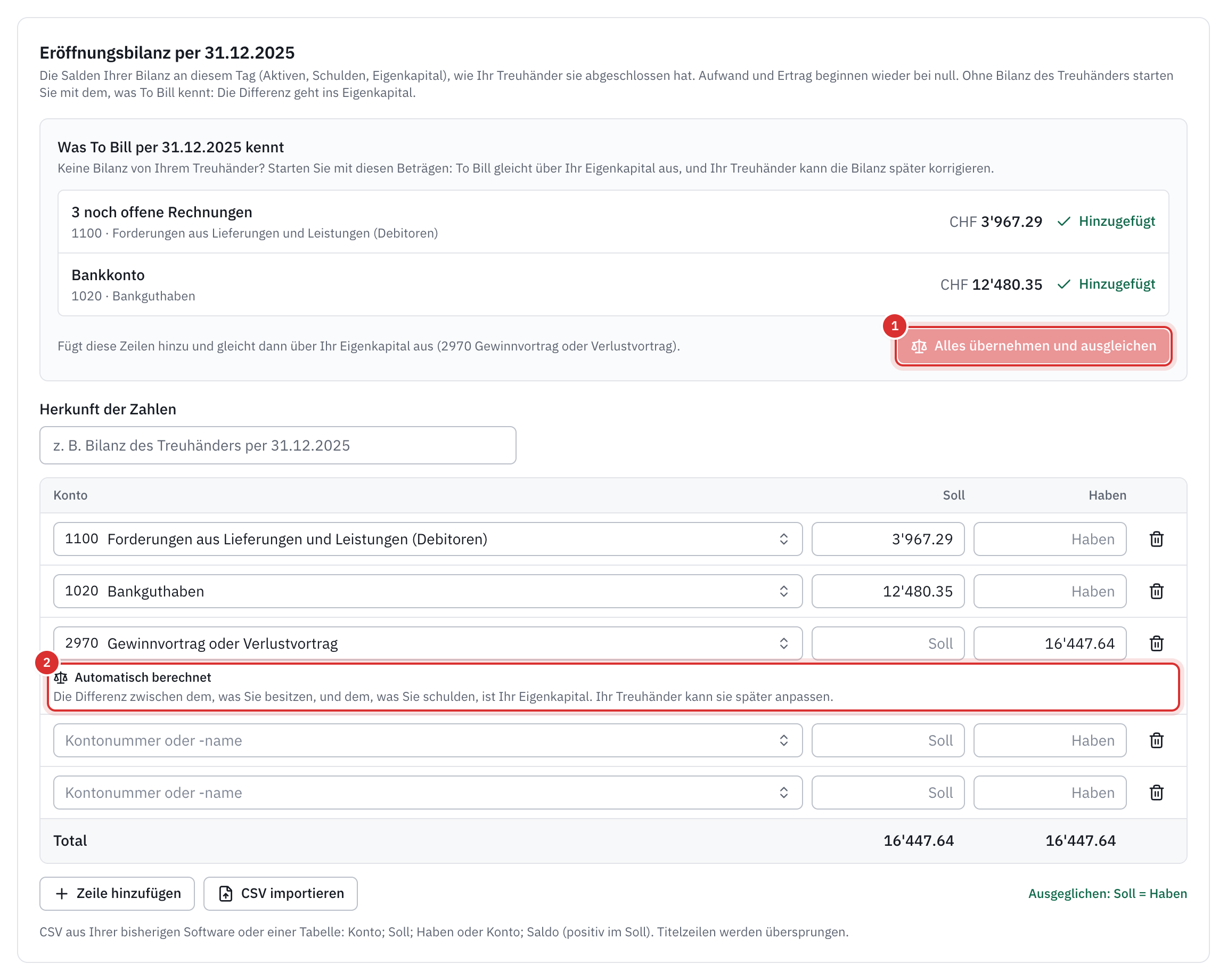Click 'Hinzugefügt' status for Bankkonto
This screenshot has height=980, width=1227.
[1117, 284]
